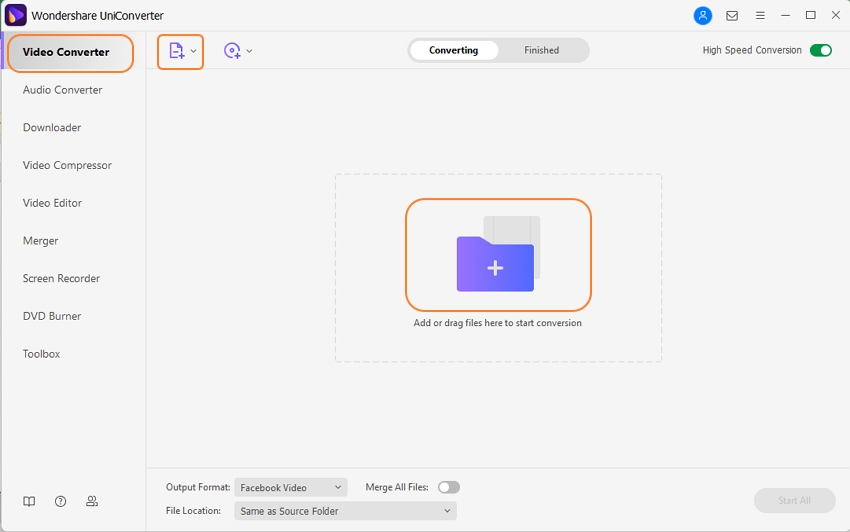Click the help question mark icon
850x532 pixels.
tap(61, 501)
